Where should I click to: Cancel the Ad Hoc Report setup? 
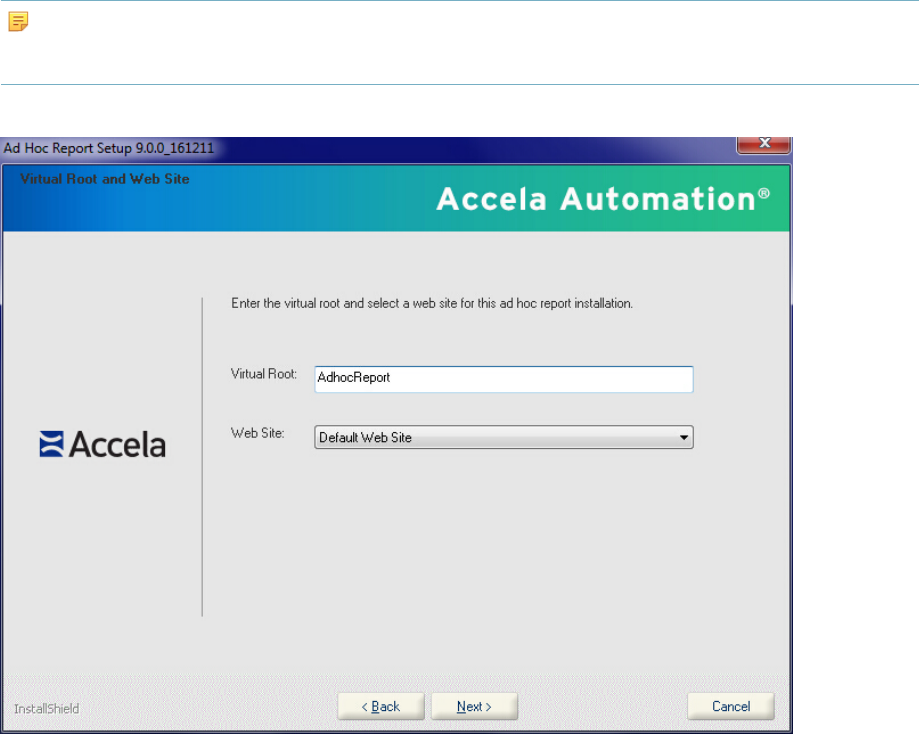click(731, 706)
